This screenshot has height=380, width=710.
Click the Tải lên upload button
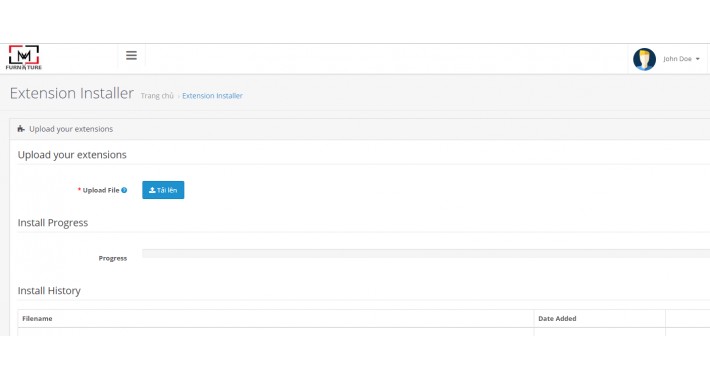(163, 190)
